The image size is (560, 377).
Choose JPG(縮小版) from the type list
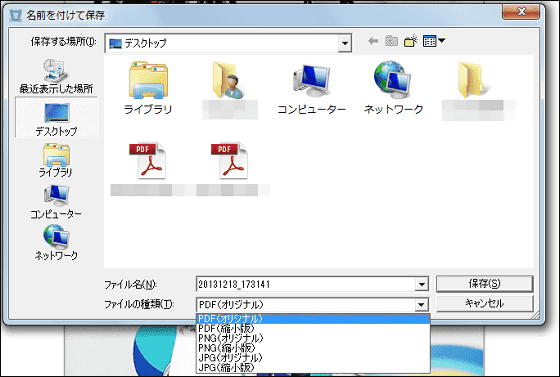tap(313, 367)
